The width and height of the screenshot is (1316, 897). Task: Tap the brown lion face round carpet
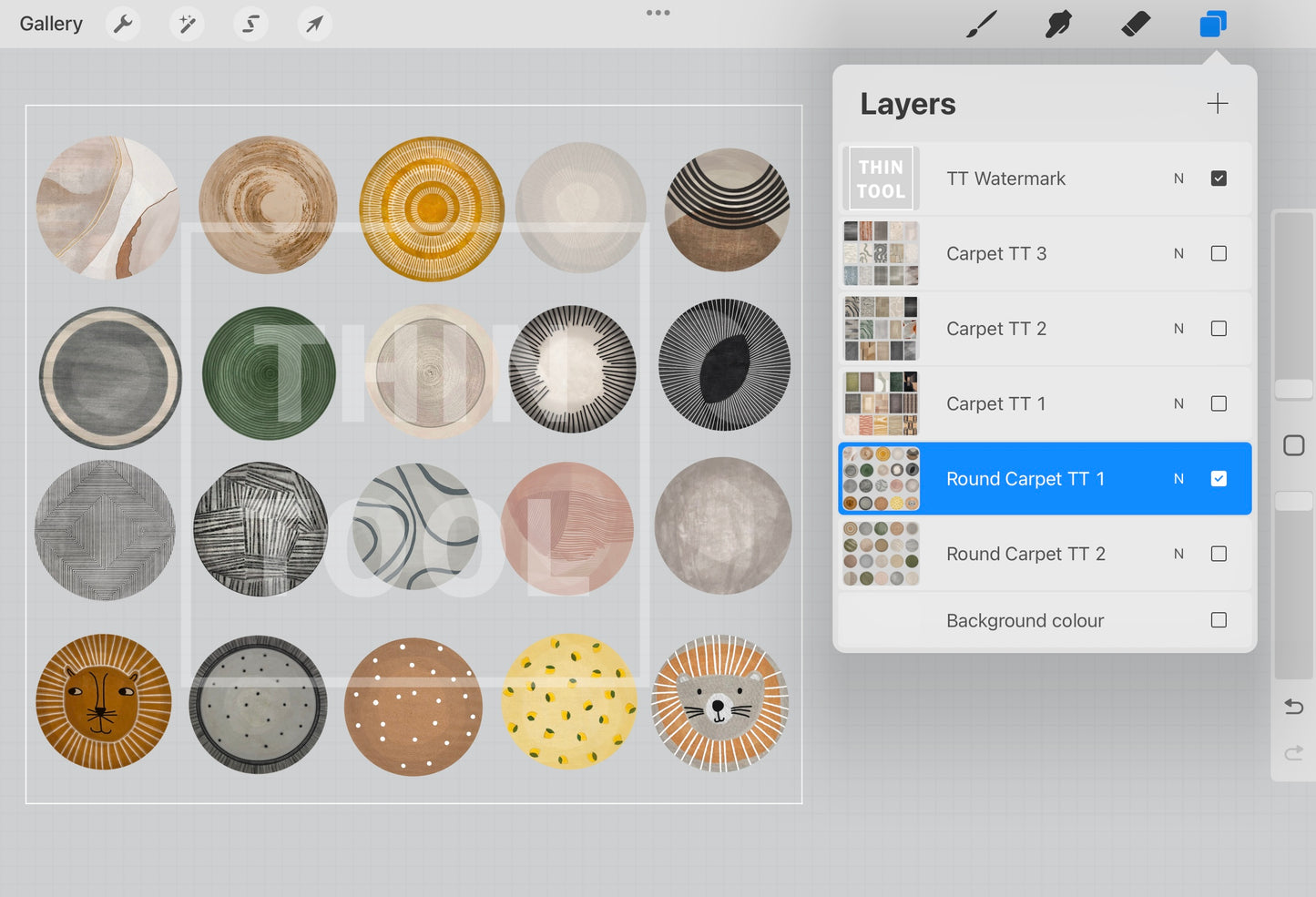(x=103, y=702)
